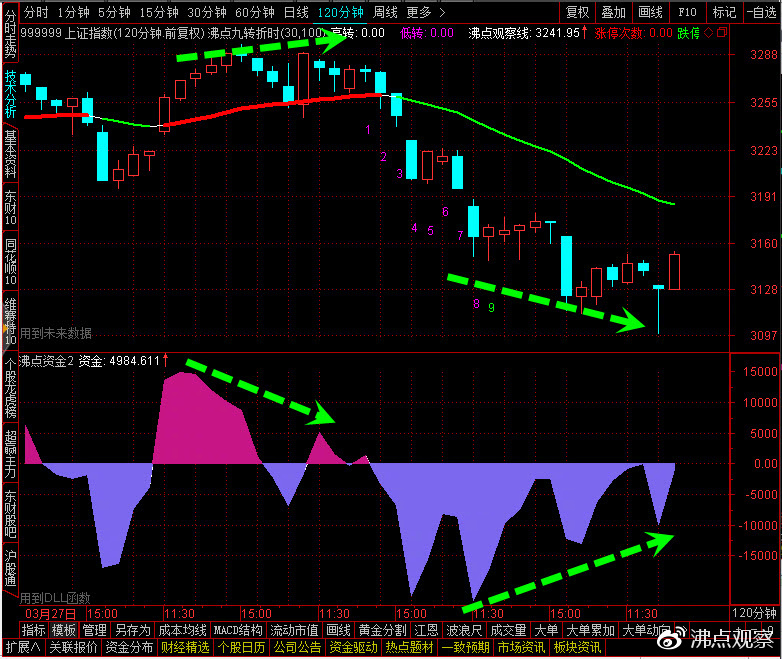The width and height of the screenshot is (782, 659).
Task: Expand the 更多 period list
Action: pos(425,12)
